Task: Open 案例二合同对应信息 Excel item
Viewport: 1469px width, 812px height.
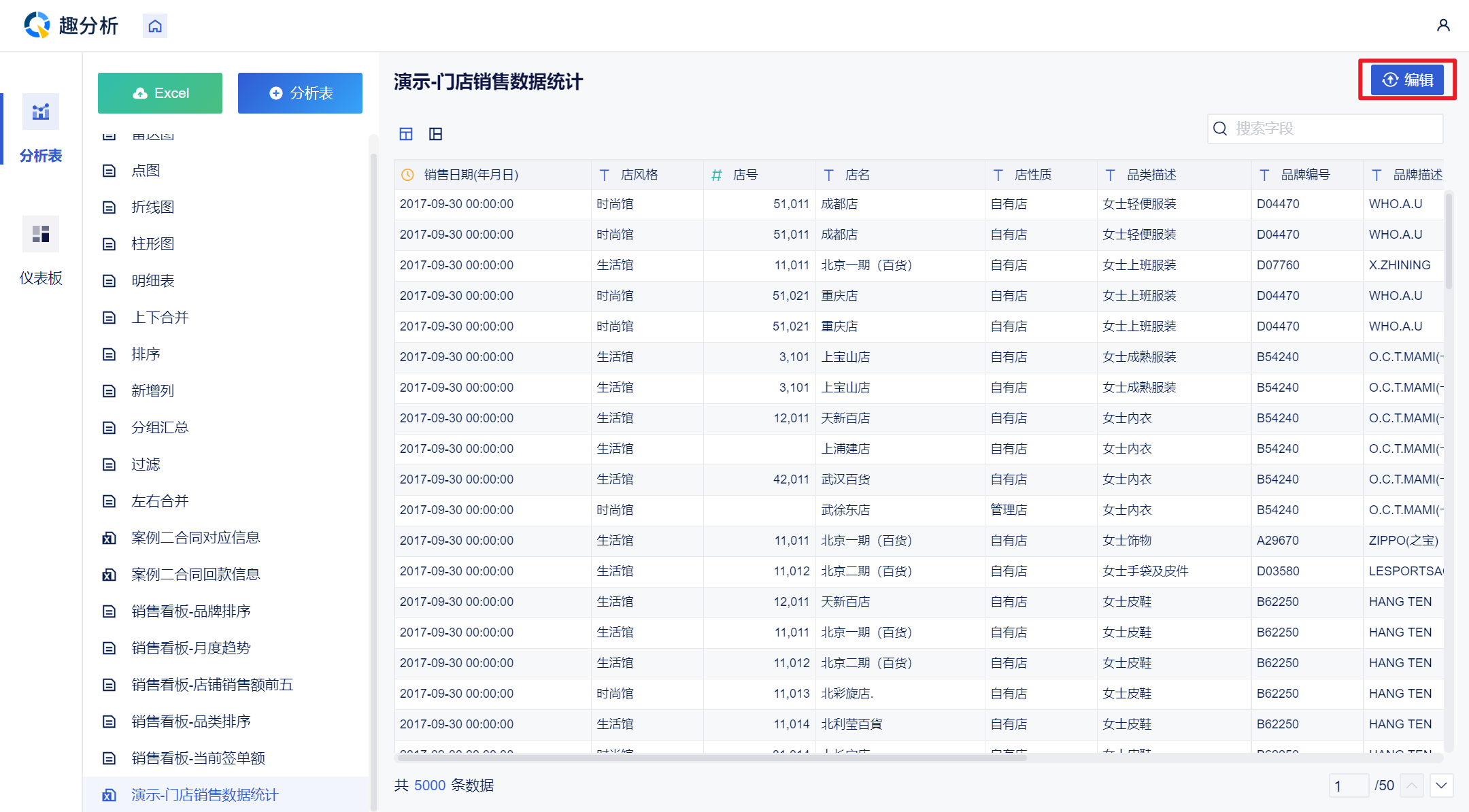Action: (x=195, y=537)
